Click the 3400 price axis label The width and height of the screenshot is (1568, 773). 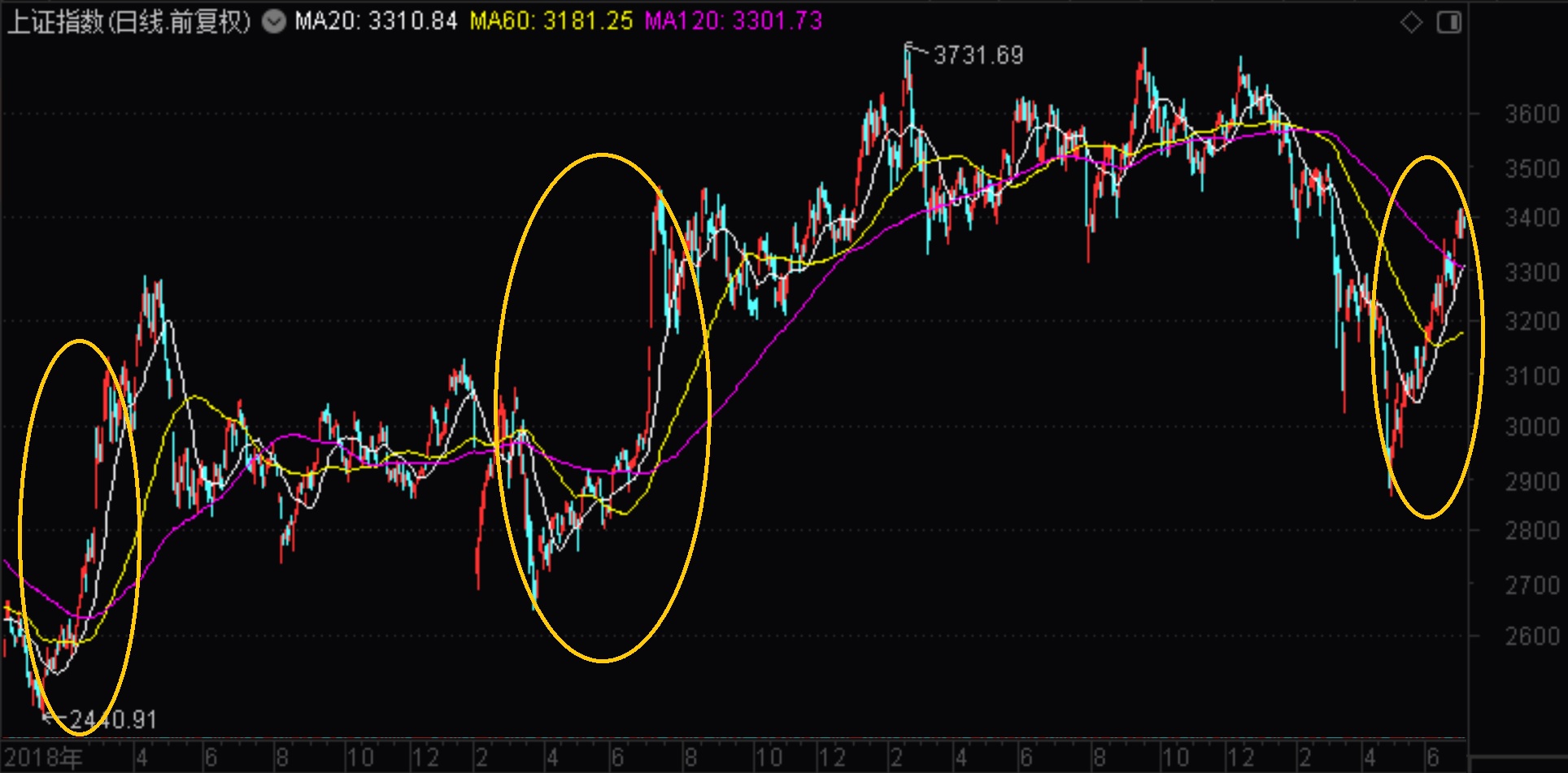pyautogui.click(x=1532, y=218)
